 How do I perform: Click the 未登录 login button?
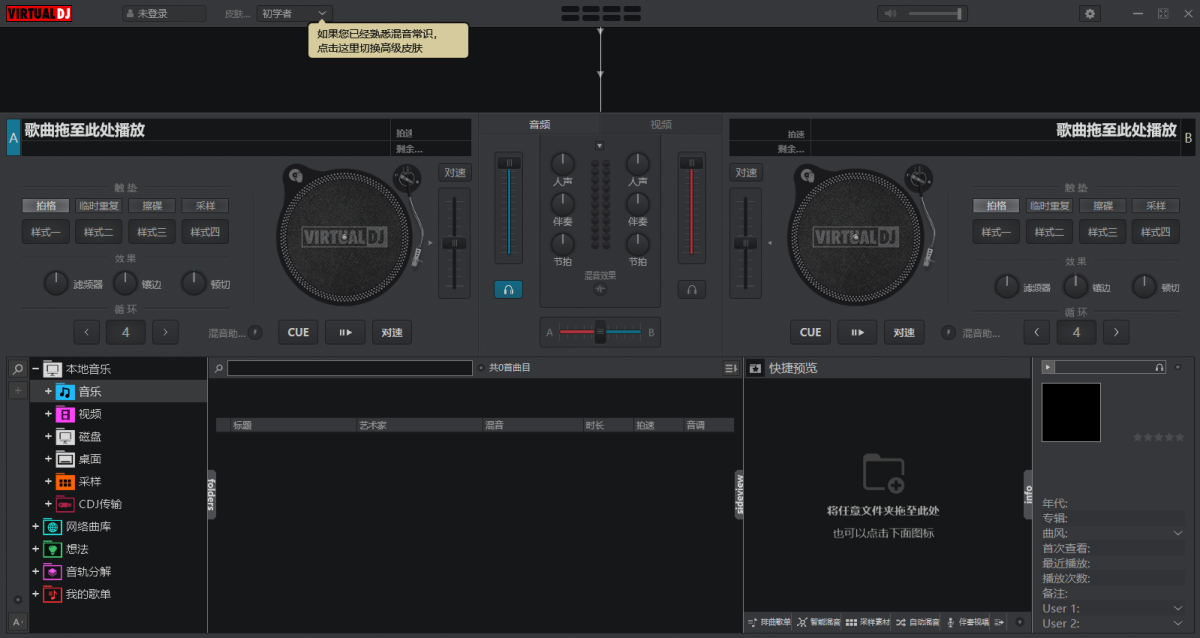163,13
